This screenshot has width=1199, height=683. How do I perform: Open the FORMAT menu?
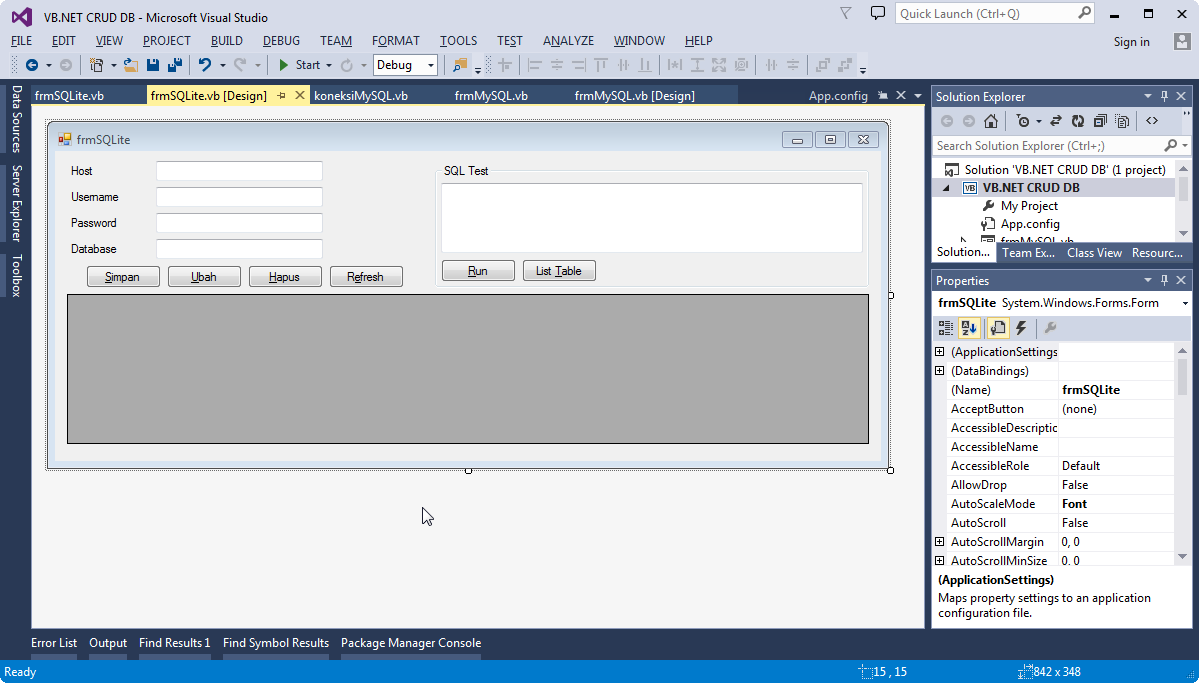(x=395, y=41)
